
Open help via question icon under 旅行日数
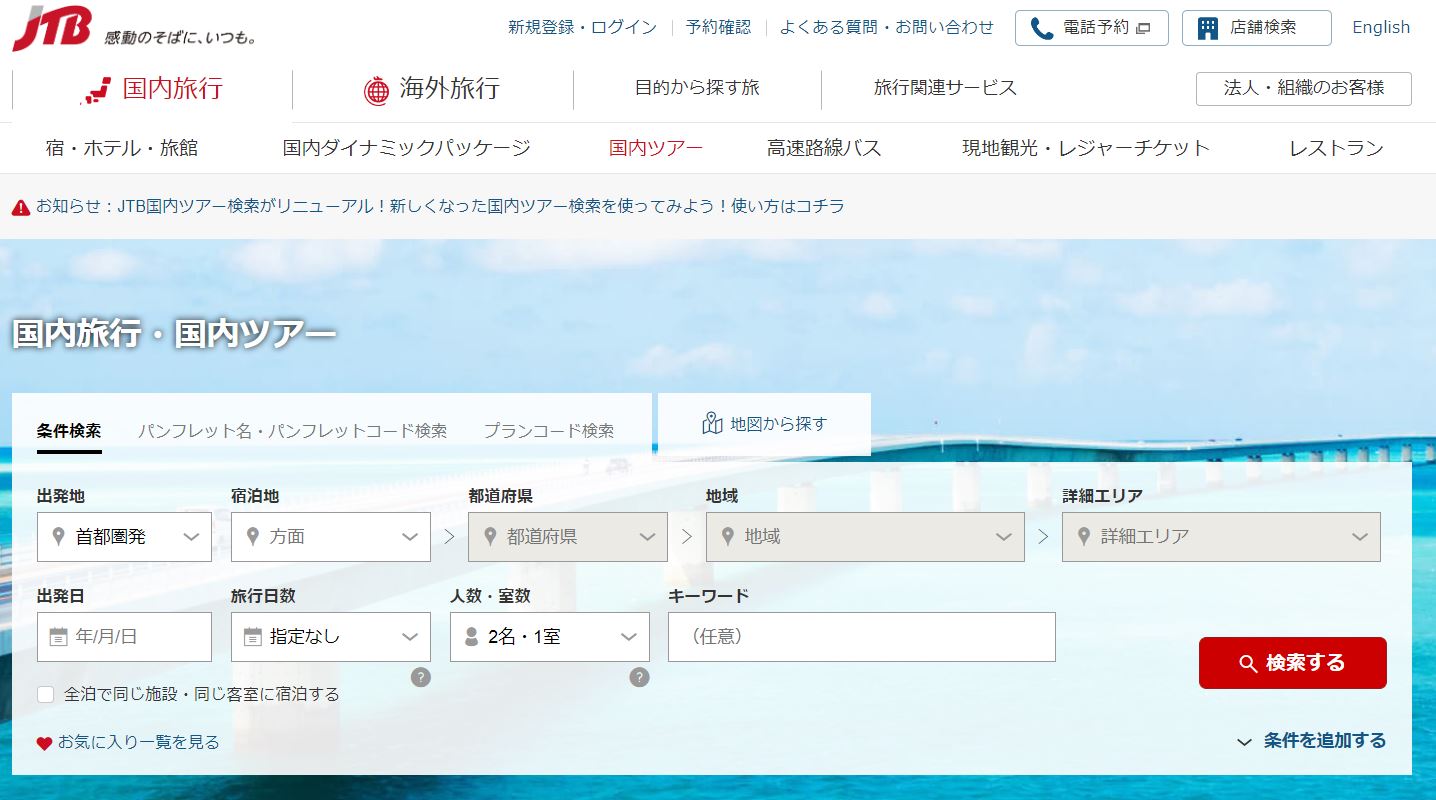click(421, 677)
